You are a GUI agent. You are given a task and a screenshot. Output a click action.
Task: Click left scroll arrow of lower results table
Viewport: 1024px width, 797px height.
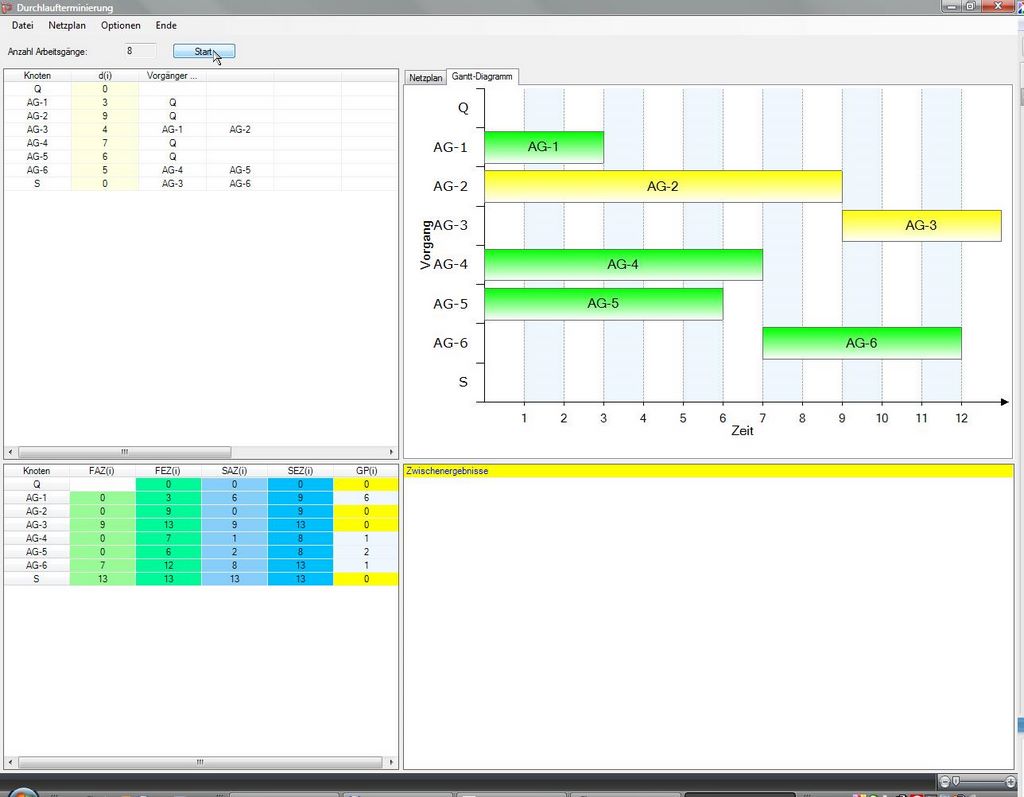[9, 762]
